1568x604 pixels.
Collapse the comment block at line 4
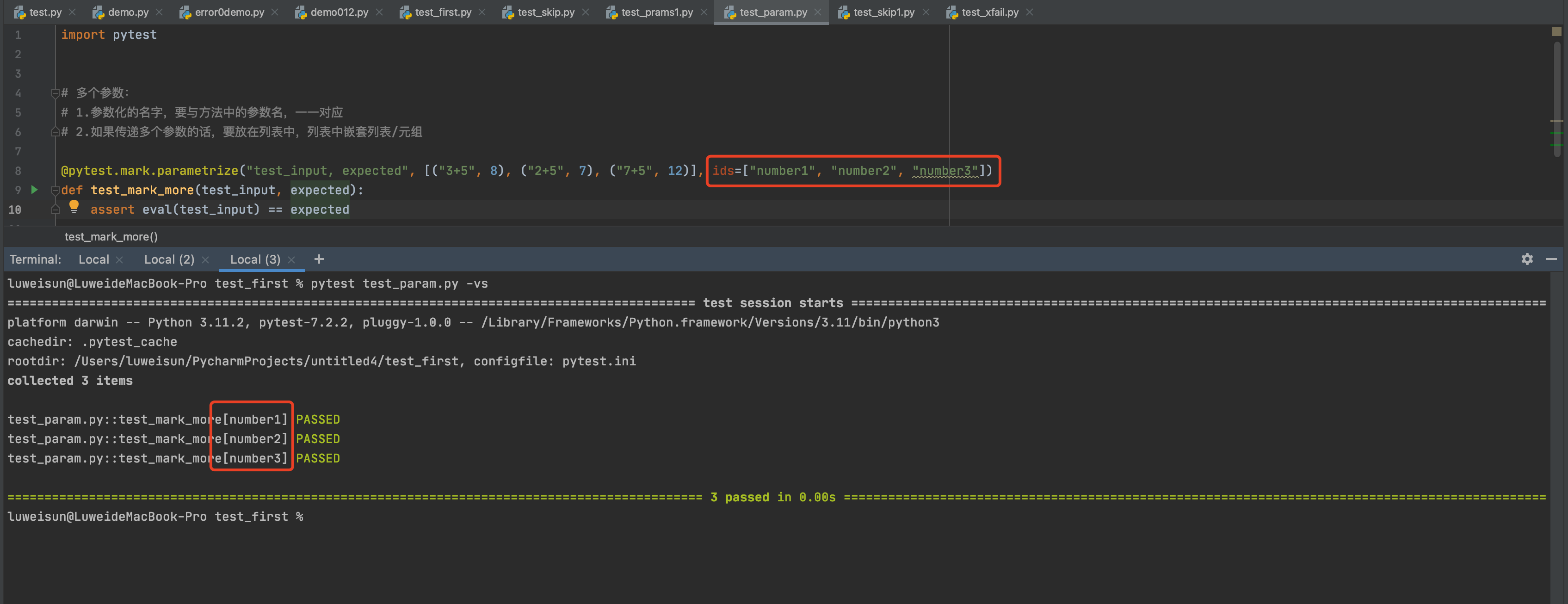pos(56,93)
